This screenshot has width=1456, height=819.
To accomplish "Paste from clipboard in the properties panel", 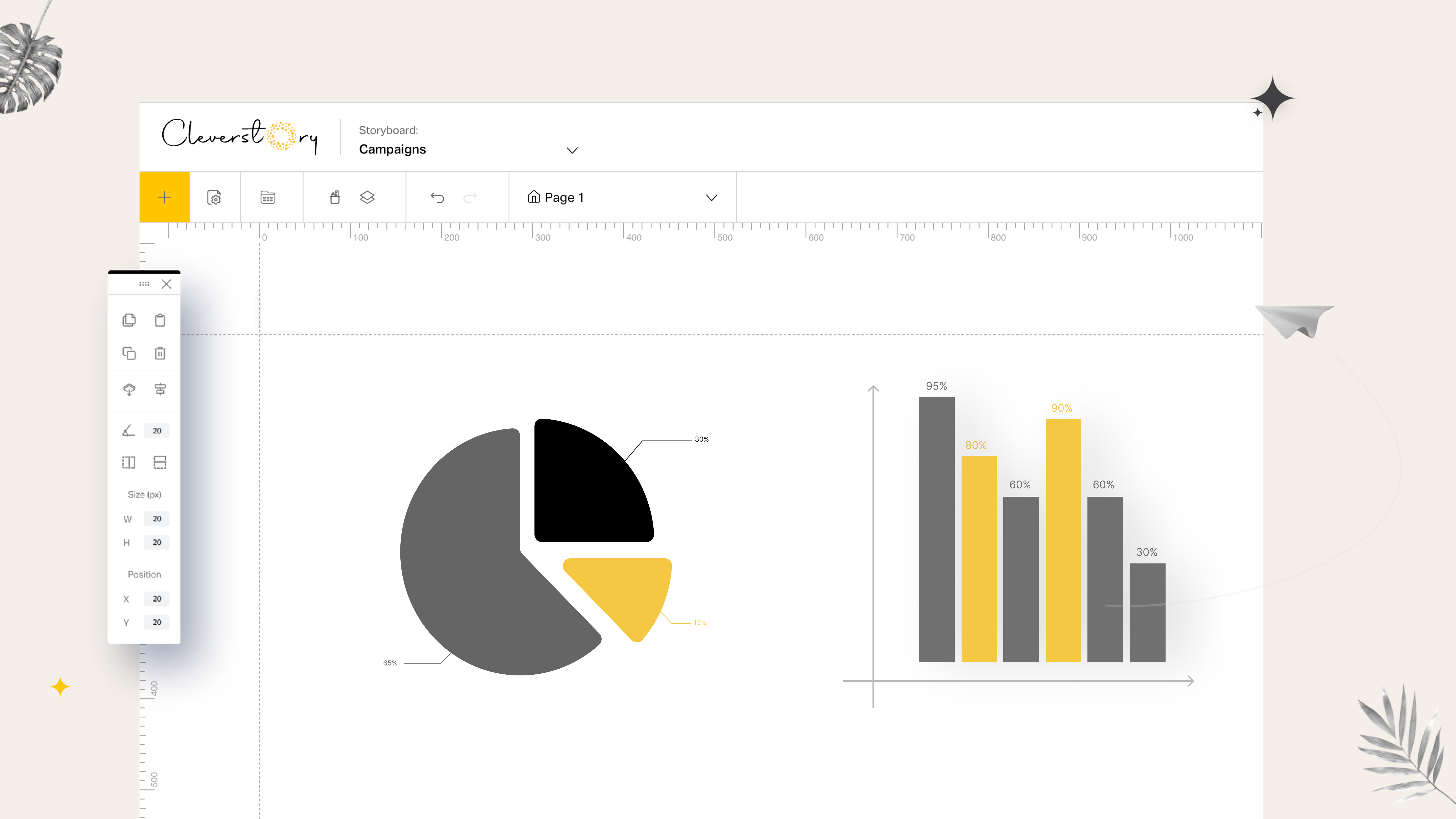I will (x=160, y=320).
